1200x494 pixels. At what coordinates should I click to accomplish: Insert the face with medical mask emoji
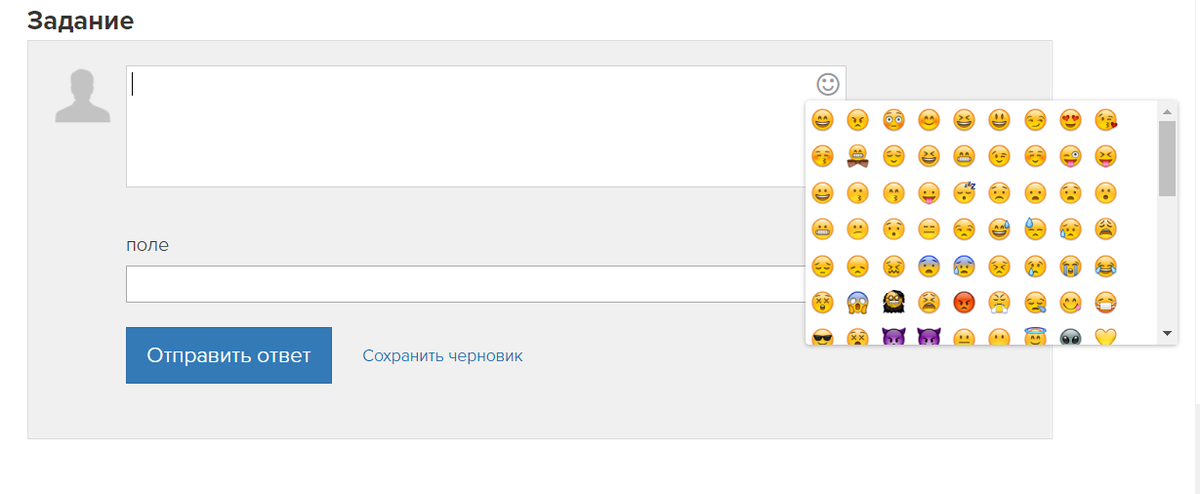pos(1106,302)
